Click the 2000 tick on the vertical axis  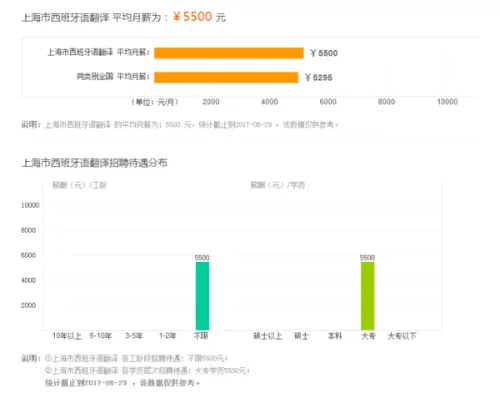tap(28, 305)
